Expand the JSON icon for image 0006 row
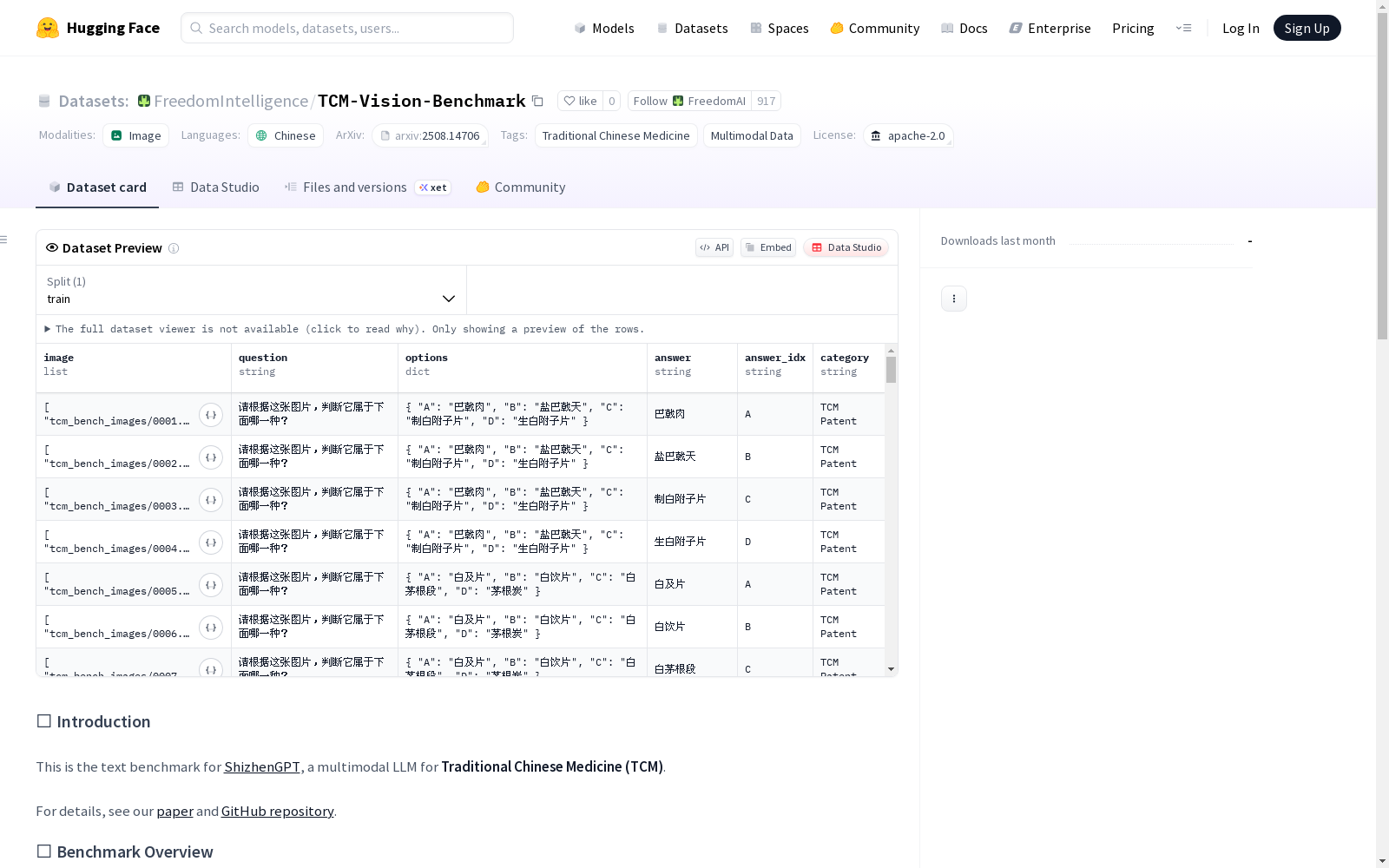The image size is (1389, 868). pos(211,628)
